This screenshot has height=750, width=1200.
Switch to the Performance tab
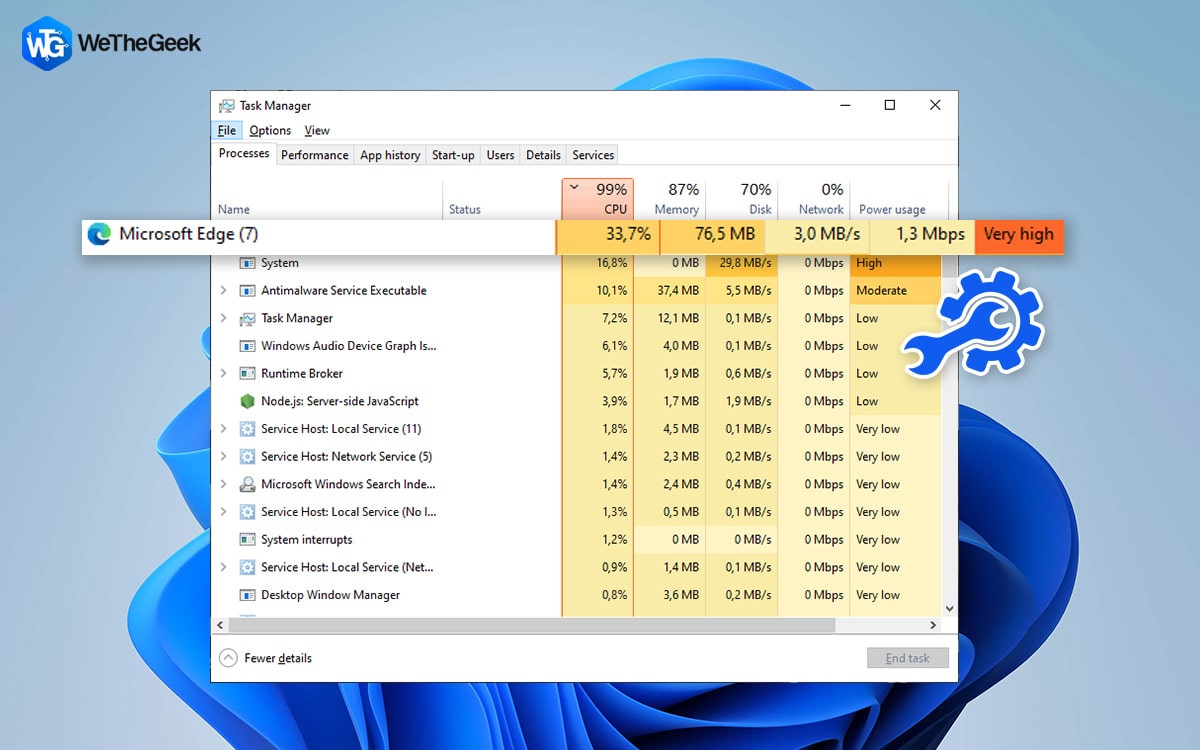[314, 155]
